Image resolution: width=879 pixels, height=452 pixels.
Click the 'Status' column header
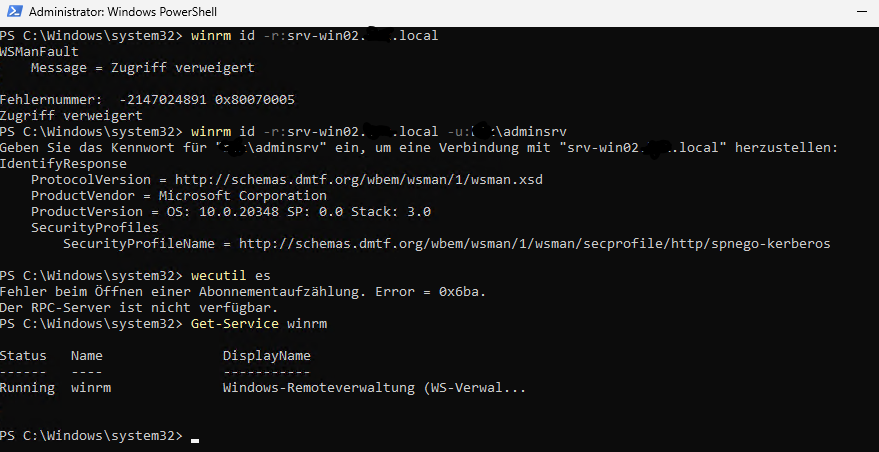pyautogui.click(x=23, y=356)
